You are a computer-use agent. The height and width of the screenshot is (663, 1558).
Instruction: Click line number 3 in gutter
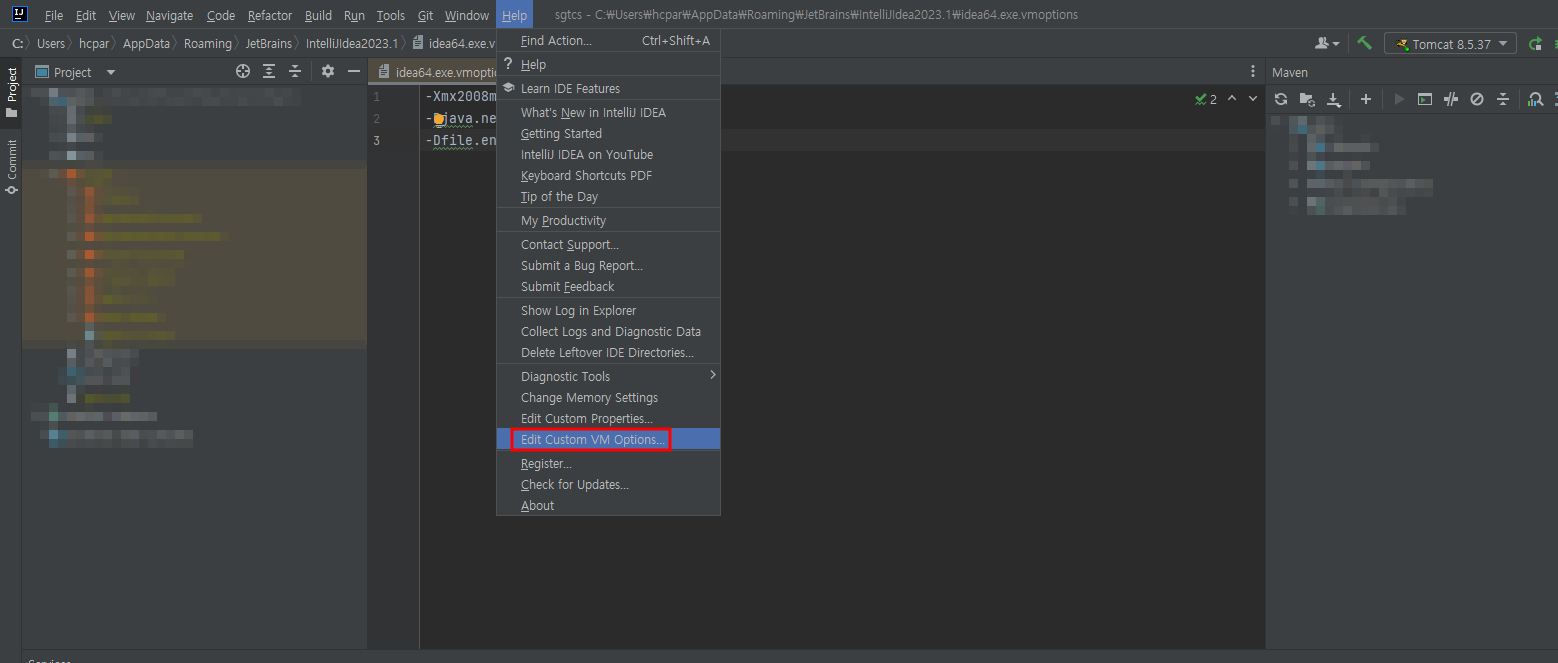coord(376,140)
